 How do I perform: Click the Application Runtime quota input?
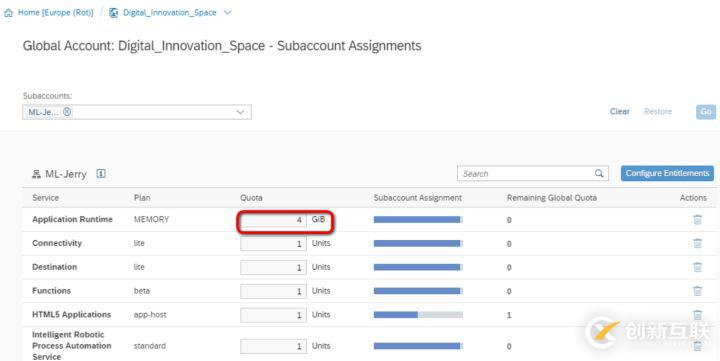(273, 220)
